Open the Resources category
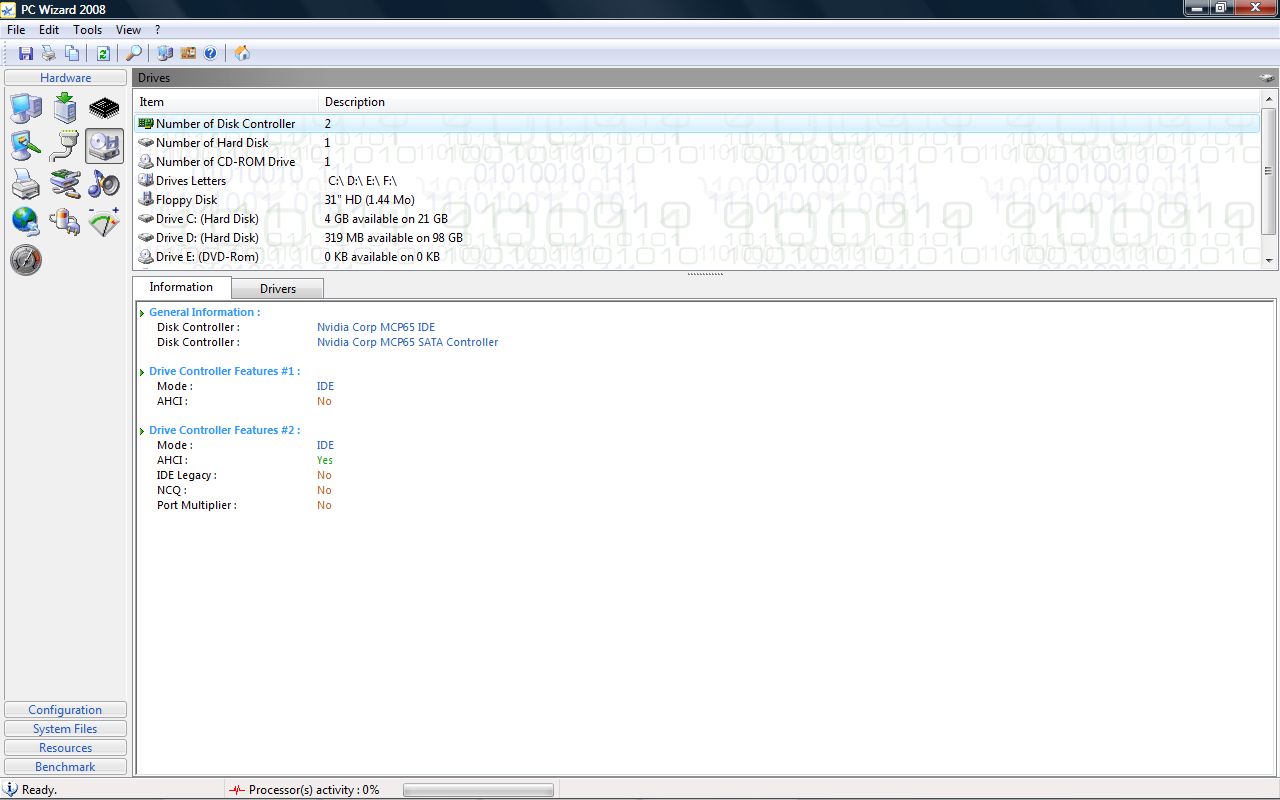This screenshot has height=800, width=1280. 66,748
